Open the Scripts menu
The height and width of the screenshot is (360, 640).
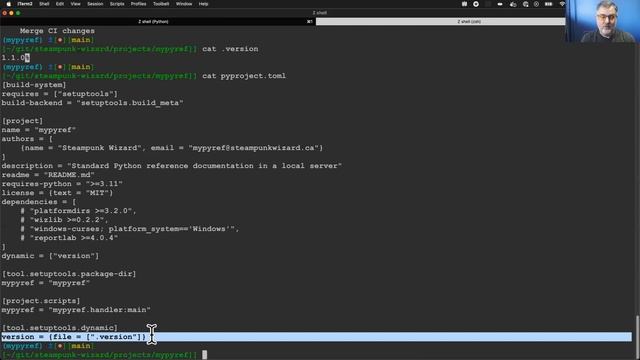[117, 4]
